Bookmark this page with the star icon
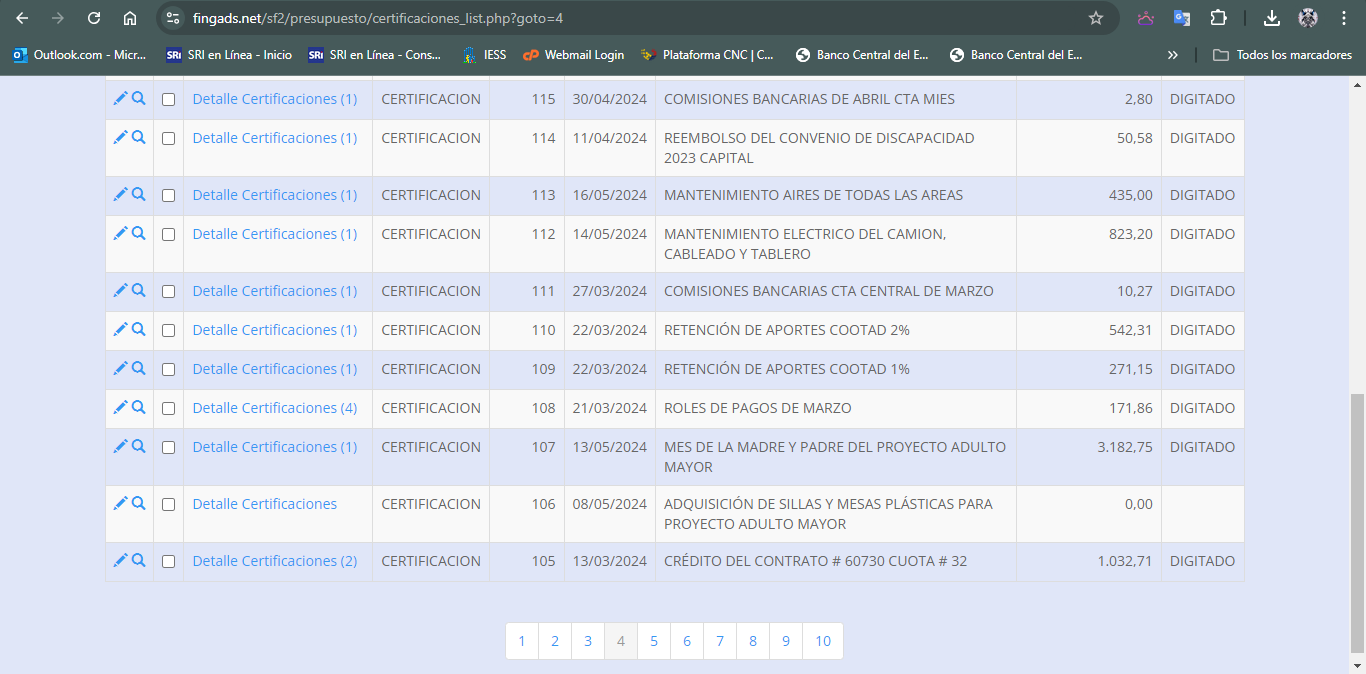This screenshot has width=1366, height=674. 1095,18
